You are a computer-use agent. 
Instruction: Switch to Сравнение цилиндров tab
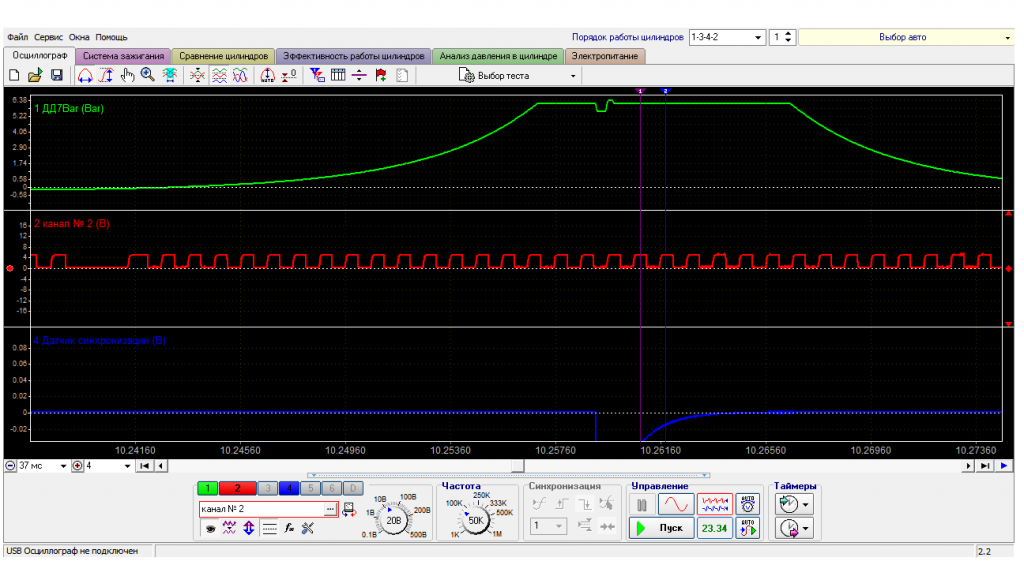(223, 56)
